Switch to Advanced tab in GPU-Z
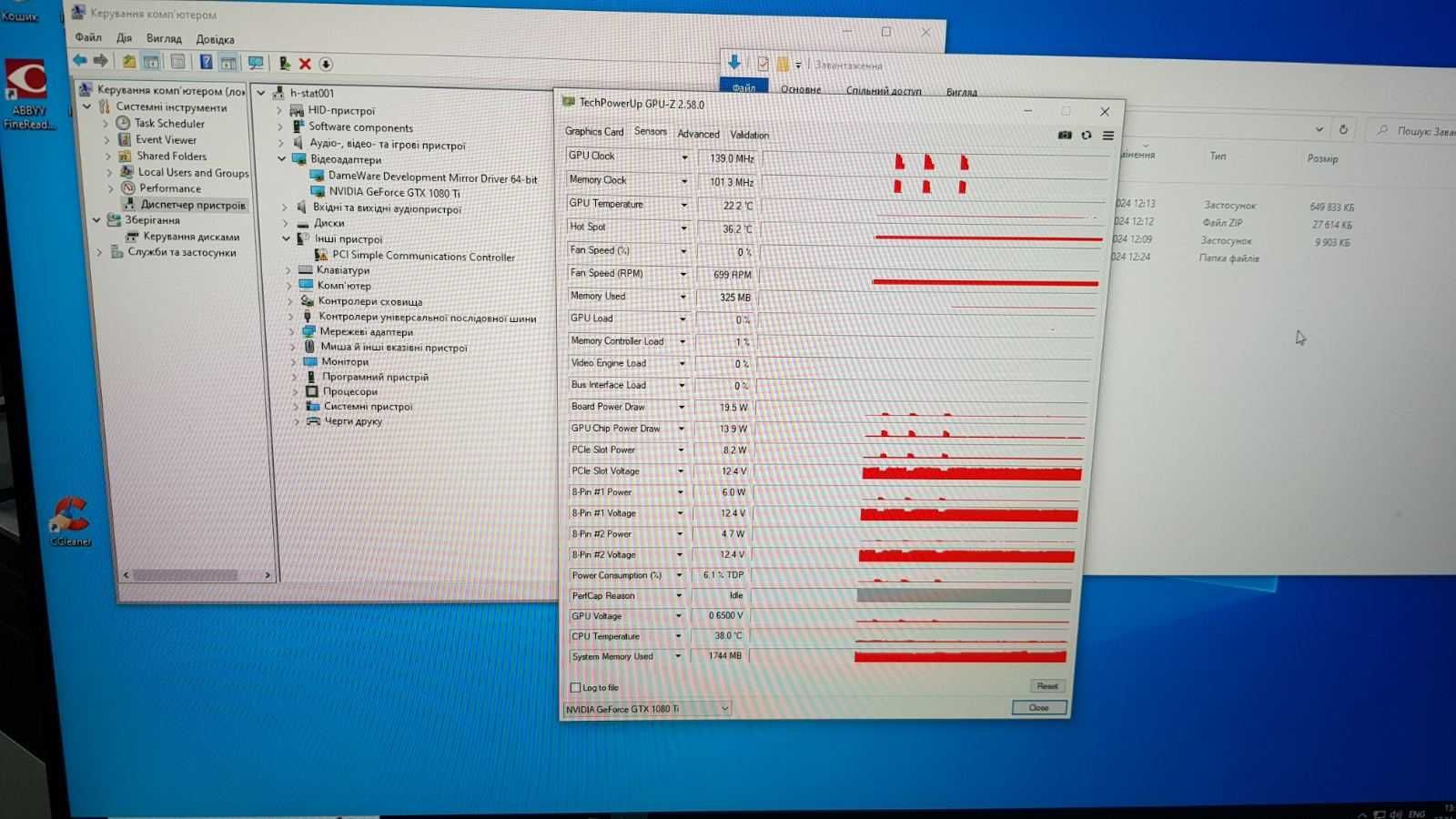Viewport: 1456px width, 819px height. 698,134
